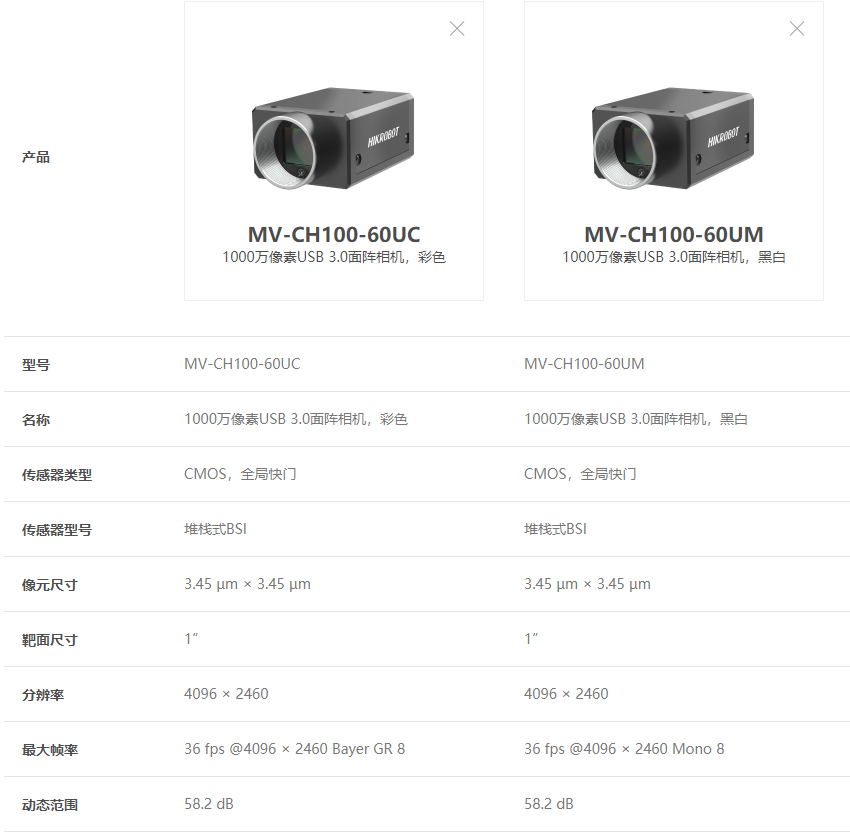Click the 4096 × 2460 resolution for 60UM
Screen dimensions: 850x833
566,694
